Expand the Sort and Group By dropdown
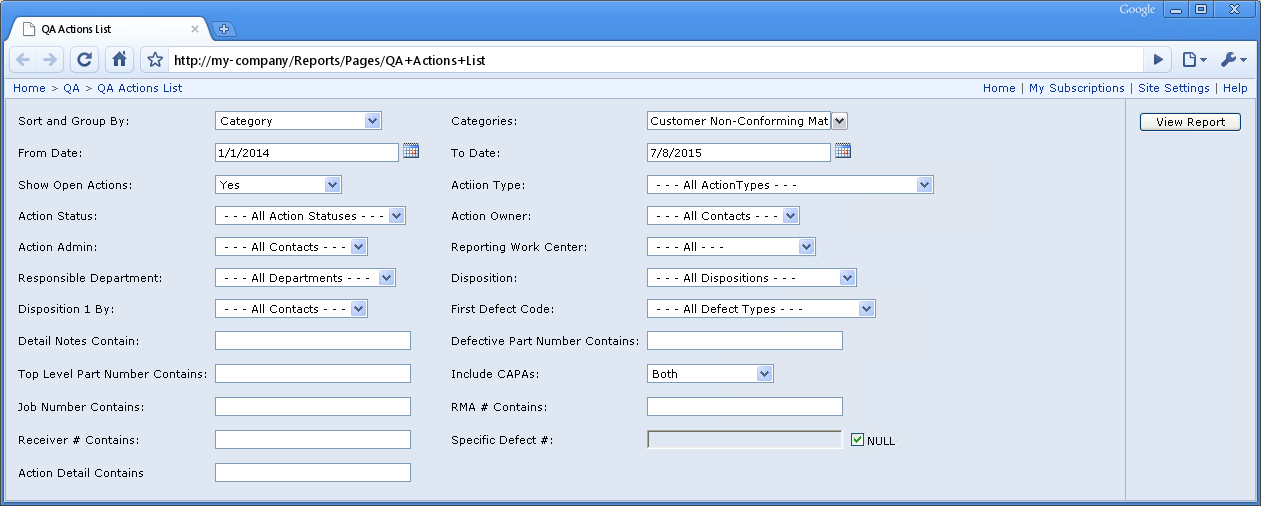 (299, 121)
